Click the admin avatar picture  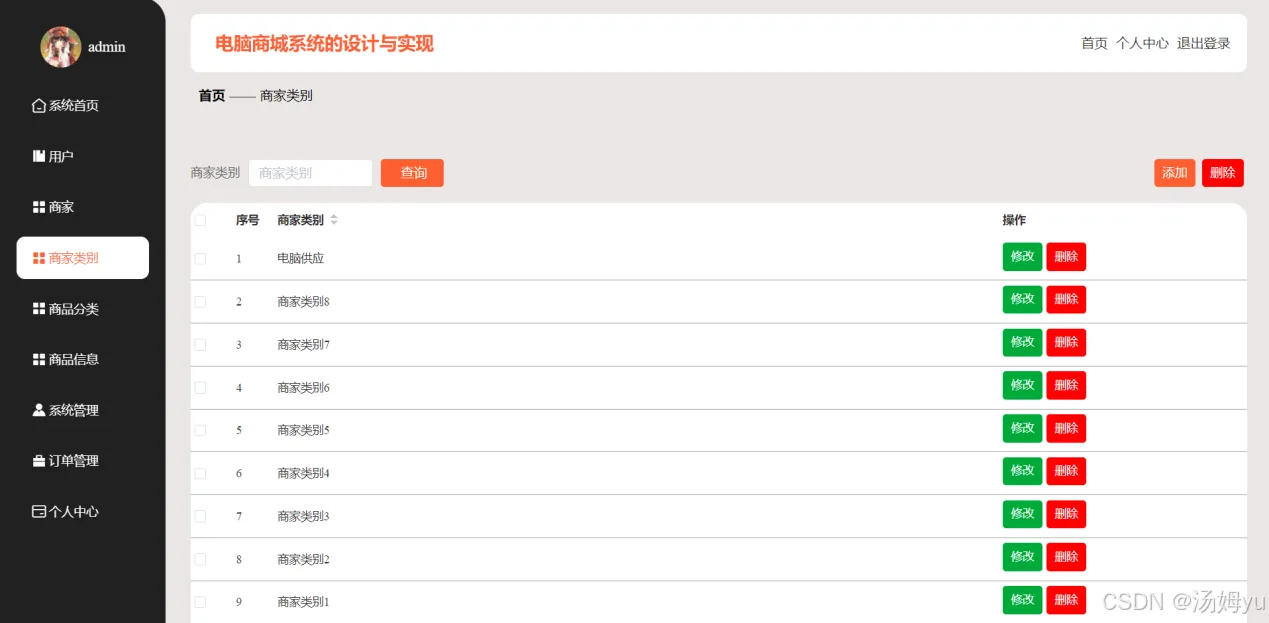[x=60, y=47]
